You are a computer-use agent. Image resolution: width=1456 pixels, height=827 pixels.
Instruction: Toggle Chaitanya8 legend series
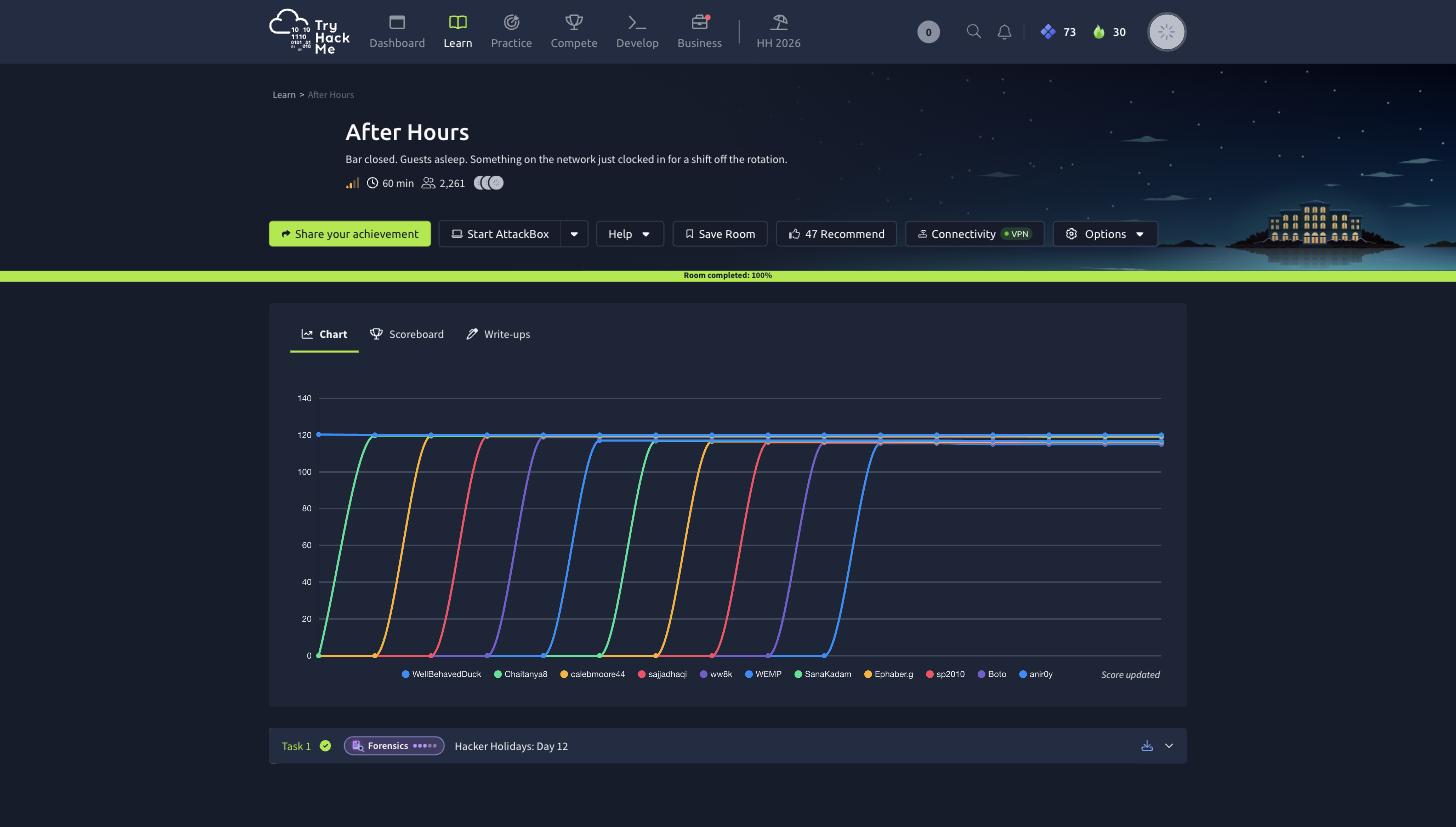pos(521,674)
